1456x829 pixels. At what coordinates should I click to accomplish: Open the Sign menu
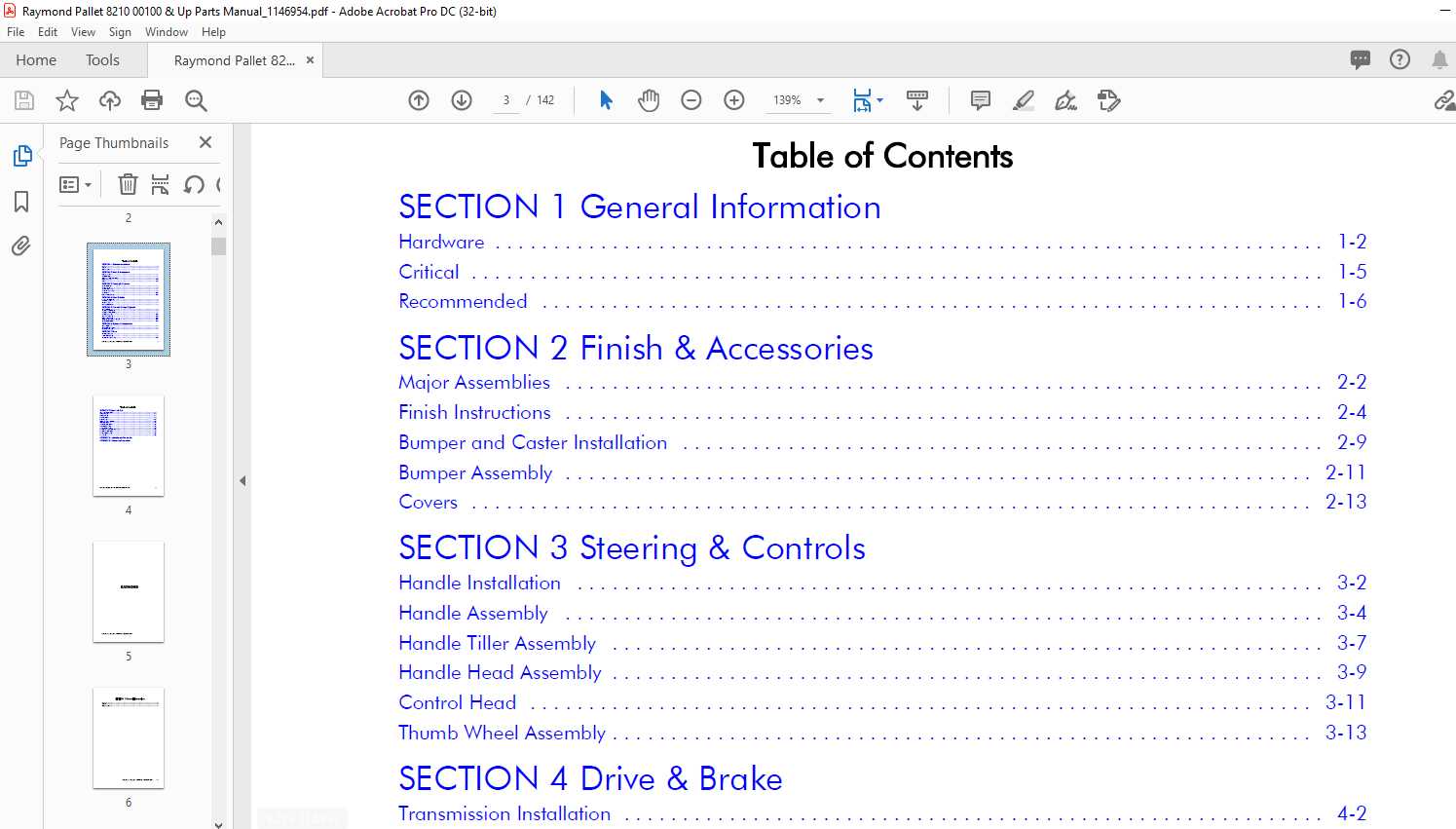(x=120, y=32)
